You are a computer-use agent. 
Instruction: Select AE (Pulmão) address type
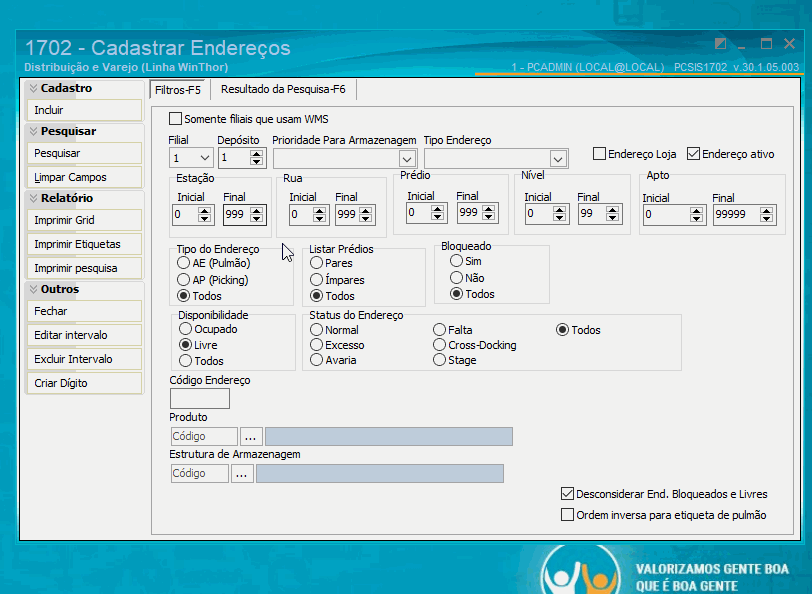183,263
